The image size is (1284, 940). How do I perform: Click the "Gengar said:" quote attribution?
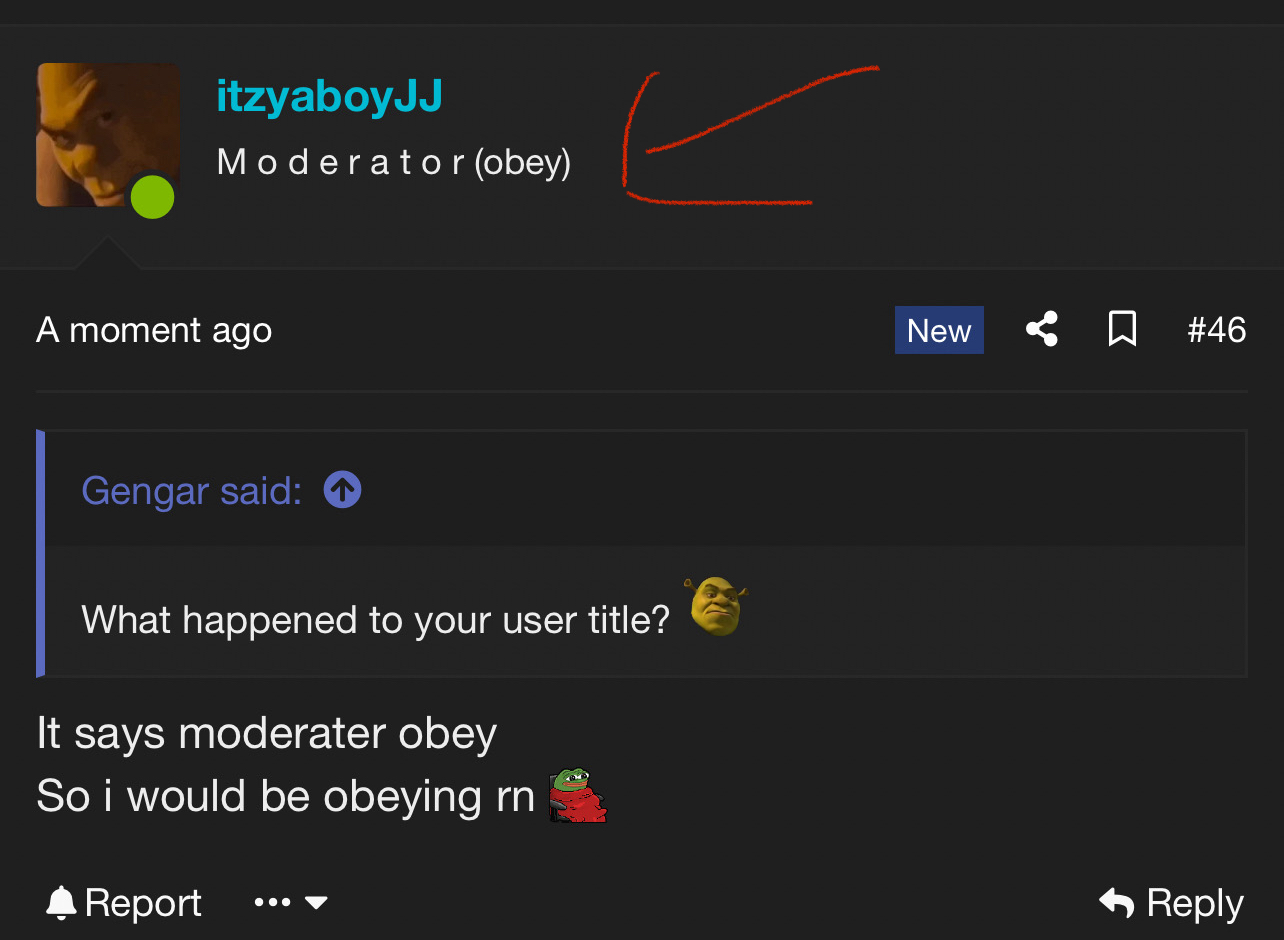(x=191, y=490)
